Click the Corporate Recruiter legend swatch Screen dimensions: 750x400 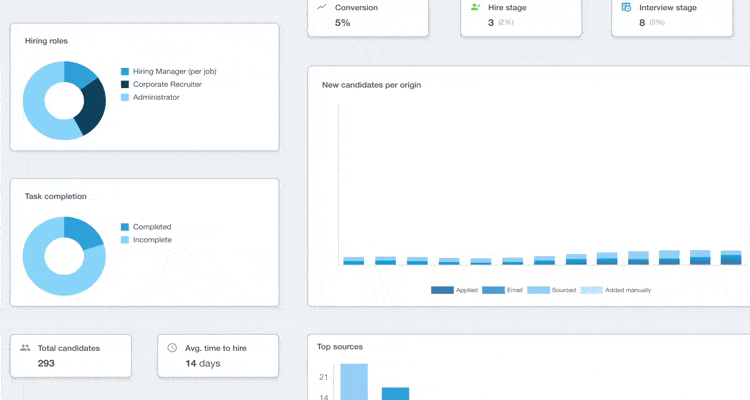click(125, 84)
